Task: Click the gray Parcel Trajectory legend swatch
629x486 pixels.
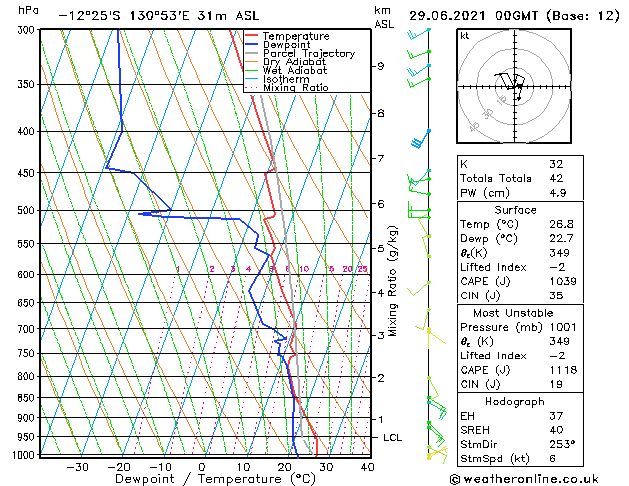Action: [251, 53]
